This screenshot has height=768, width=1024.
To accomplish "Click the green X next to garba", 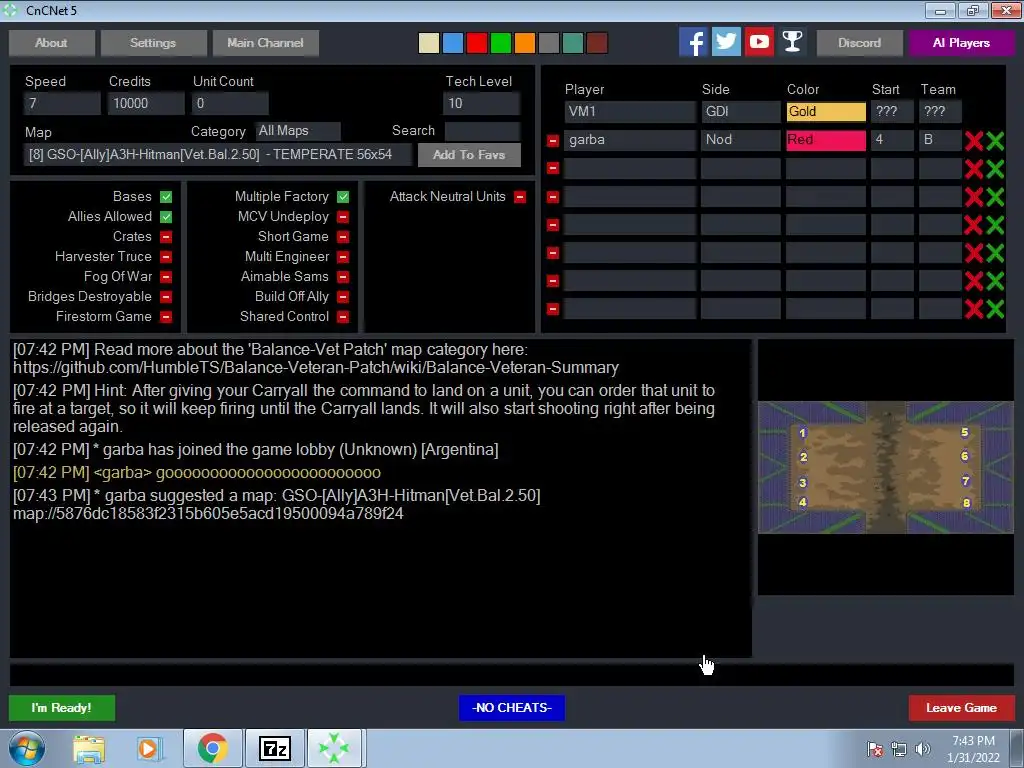I will click(995, 140).
